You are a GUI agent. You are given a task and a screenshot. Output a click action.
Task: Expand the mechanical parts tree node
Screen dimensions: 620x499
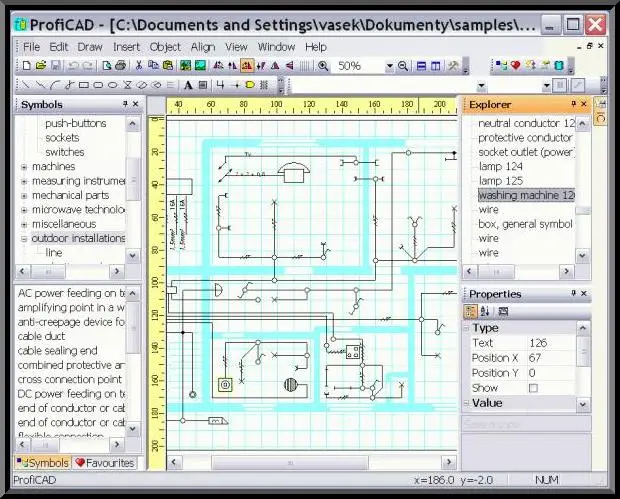click(x=24, y=196)
